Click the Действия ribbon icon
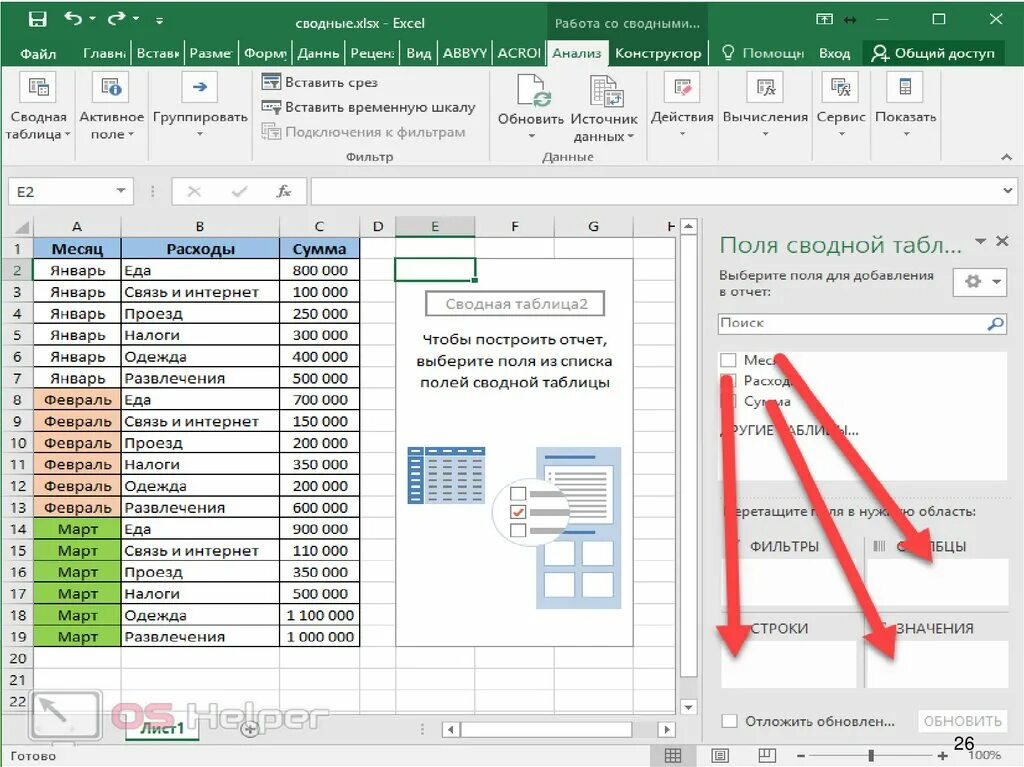1024x767 pixels. point(682,88)
